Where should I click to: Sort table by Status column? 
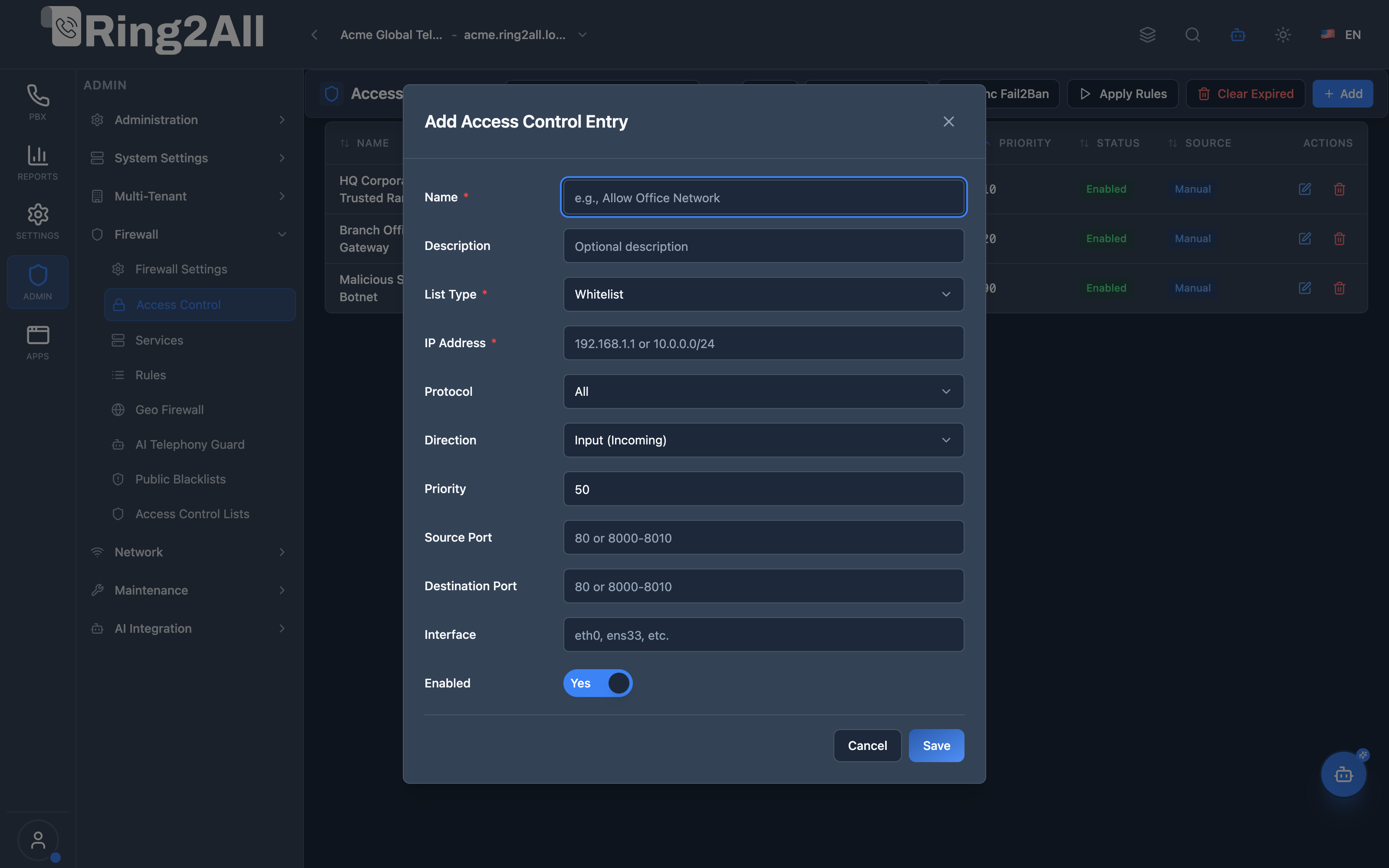[x=1109, y=143]
